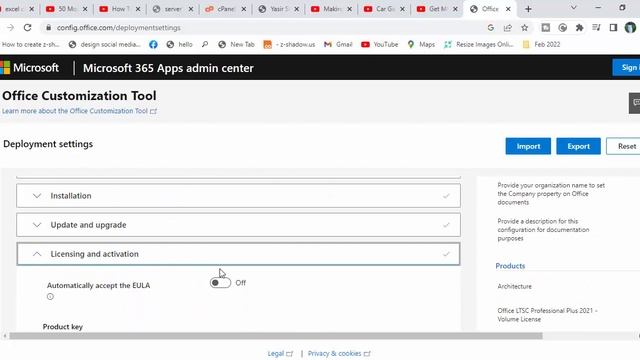This screenshot has height=360, width=640.
Task: Open the Resize Images Online bookmark
Action: pos(479,44)
